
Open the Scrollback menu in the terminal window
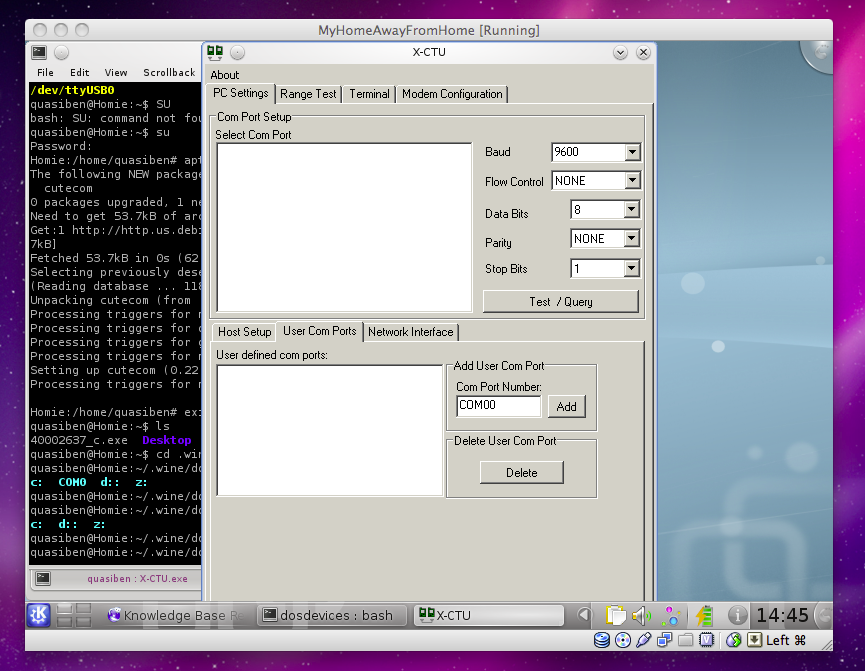click(x=169, y=73)
